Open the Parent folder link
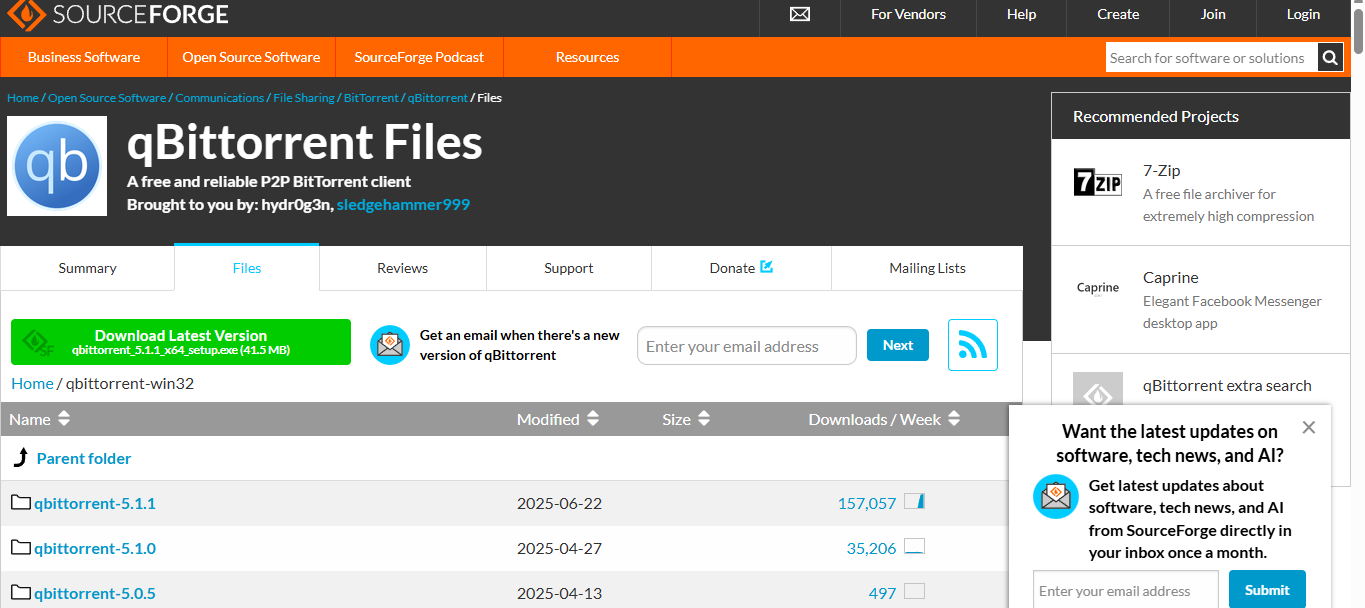The height and width of the screenshot is (608, 1365). point(84,458)
